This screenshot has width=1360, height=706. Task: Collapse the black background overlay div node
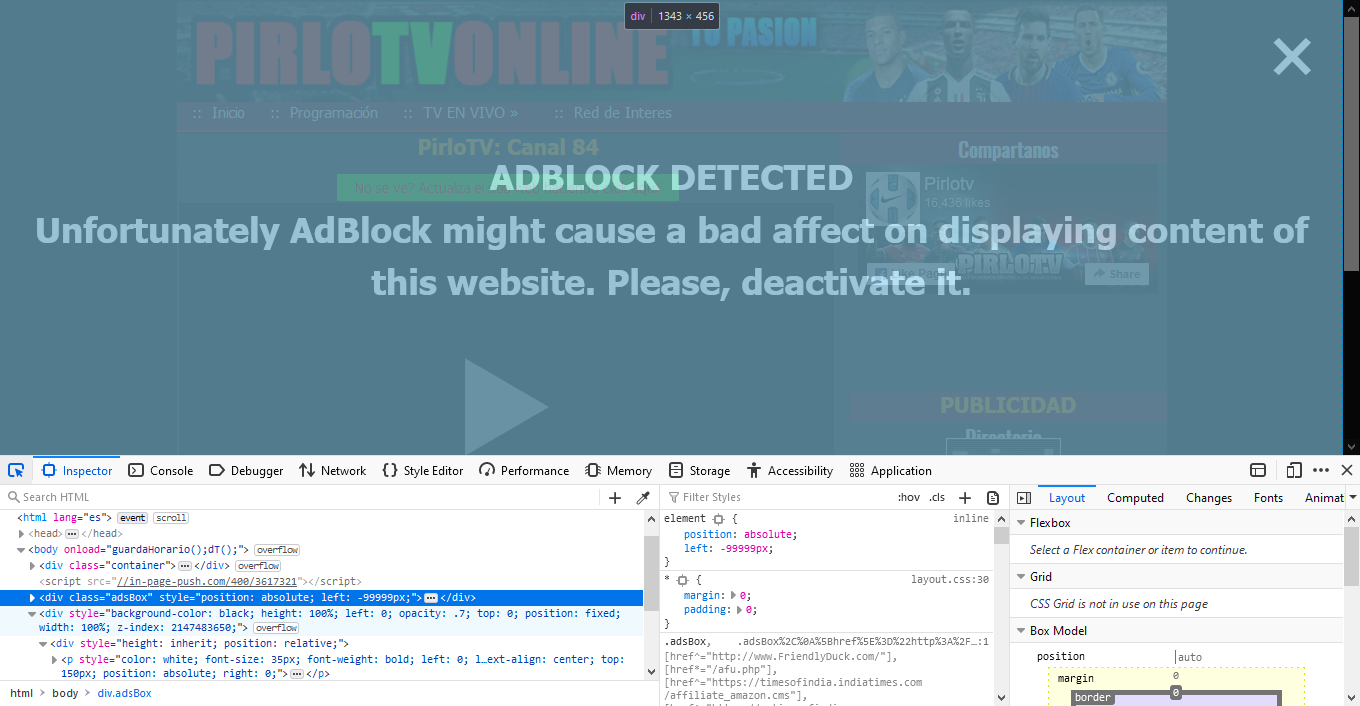tap(32, 613)
